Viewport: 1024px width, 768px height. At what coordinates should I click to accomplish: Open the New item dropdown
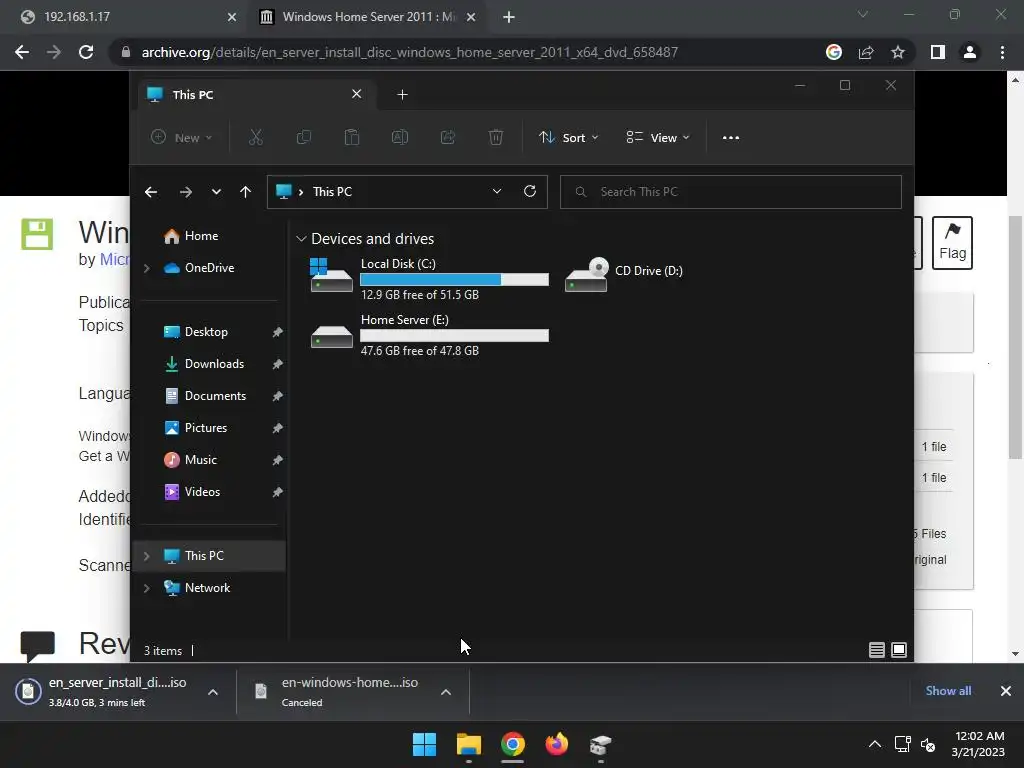[x=182, y=137]
